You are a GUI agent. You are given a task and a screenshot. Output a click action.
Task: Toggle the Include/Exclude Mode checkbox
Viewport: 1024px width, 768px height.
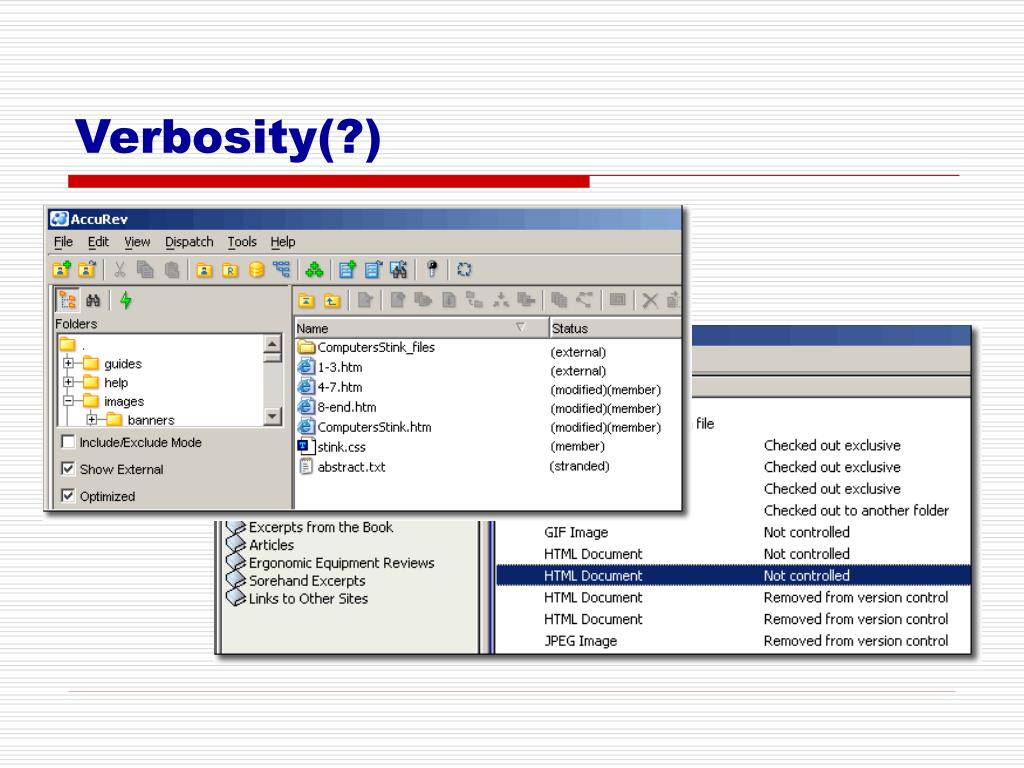pyautogui.click(x=67, y=442)
